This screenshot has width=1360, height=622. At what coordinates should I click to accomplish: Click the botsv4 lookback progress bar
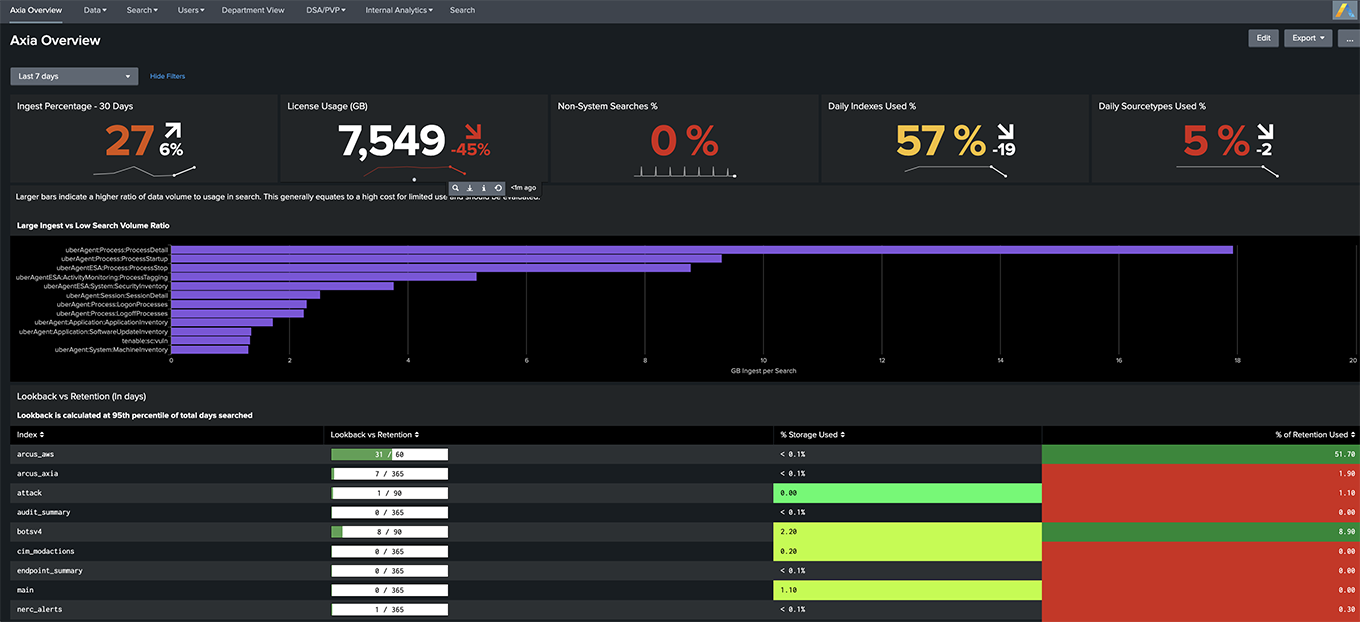pos(389,531)
